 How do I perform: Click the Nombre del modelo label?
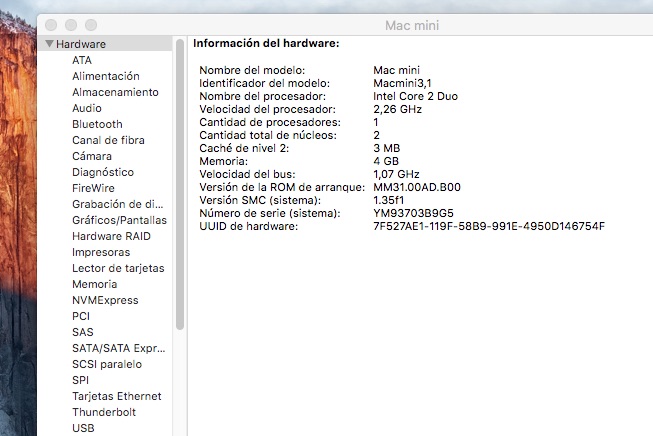point(252,70)
